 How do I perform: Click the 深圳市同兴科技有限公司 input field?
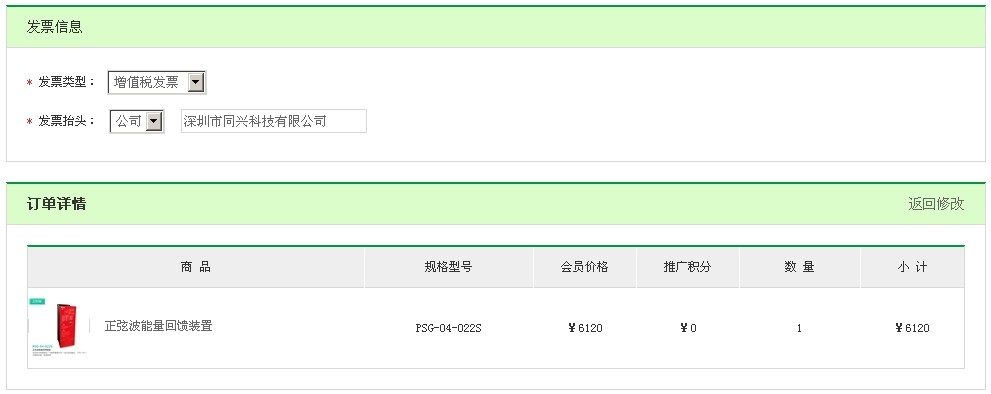(x=274, y=121)
